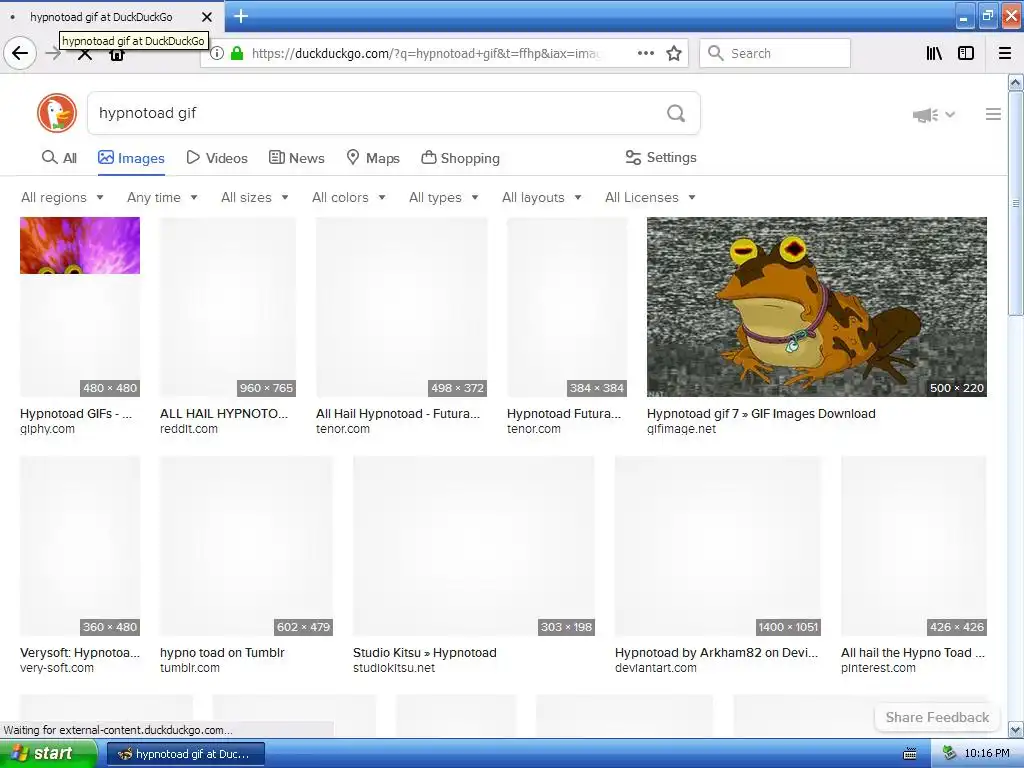Image resolution: width=1024 pixels, height=768 pixels.
Task: Switch to the Videos tab
Action: (217, 158)
